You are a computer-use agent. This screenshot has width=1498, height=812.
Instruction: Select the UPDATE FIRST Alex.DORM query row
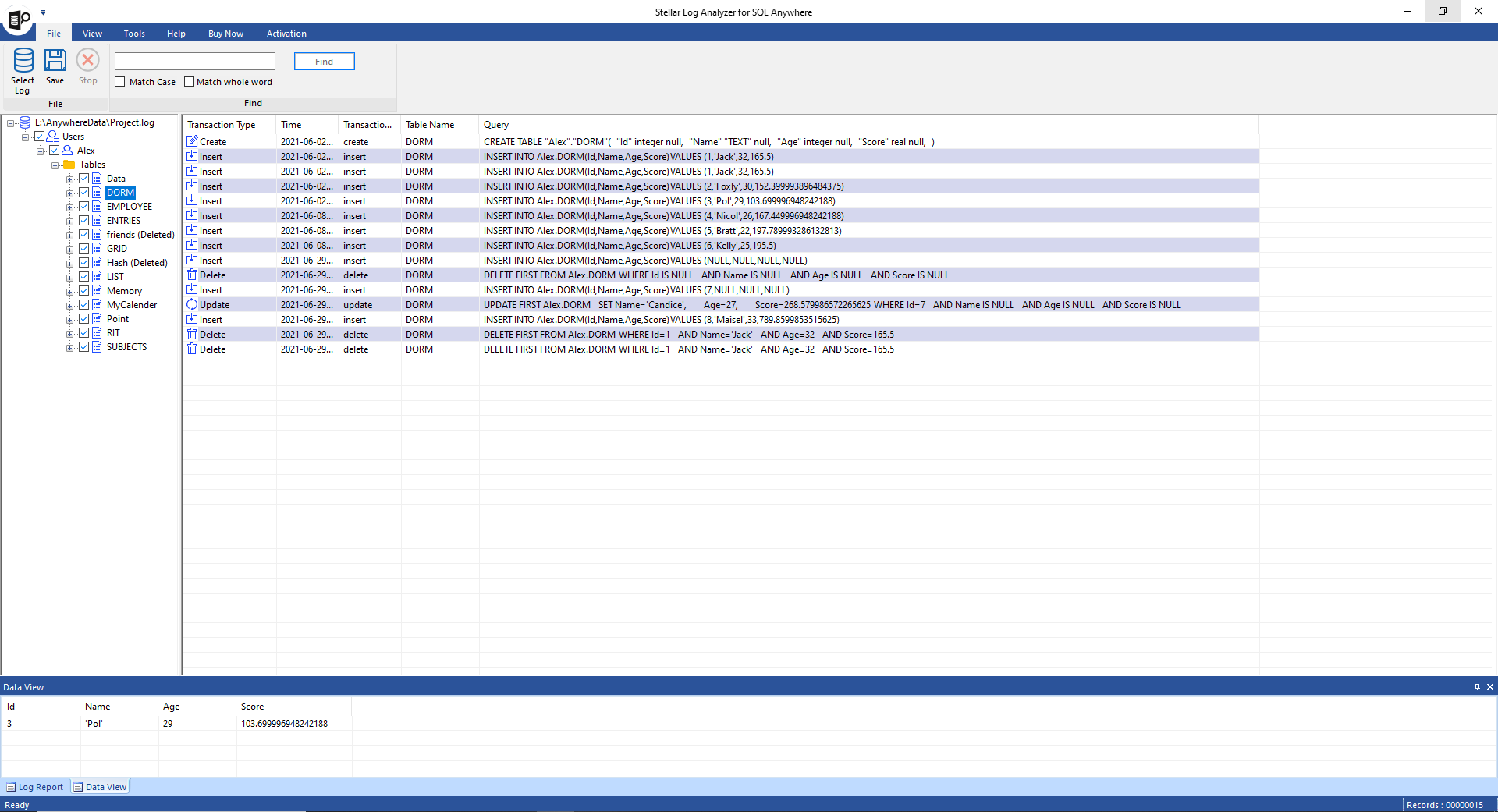point(721,305)
